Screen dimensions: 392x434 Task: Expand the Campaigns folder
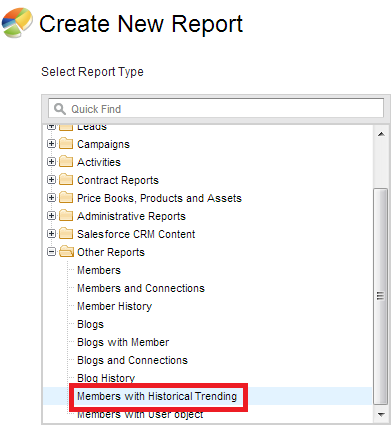tap(51, 144)
